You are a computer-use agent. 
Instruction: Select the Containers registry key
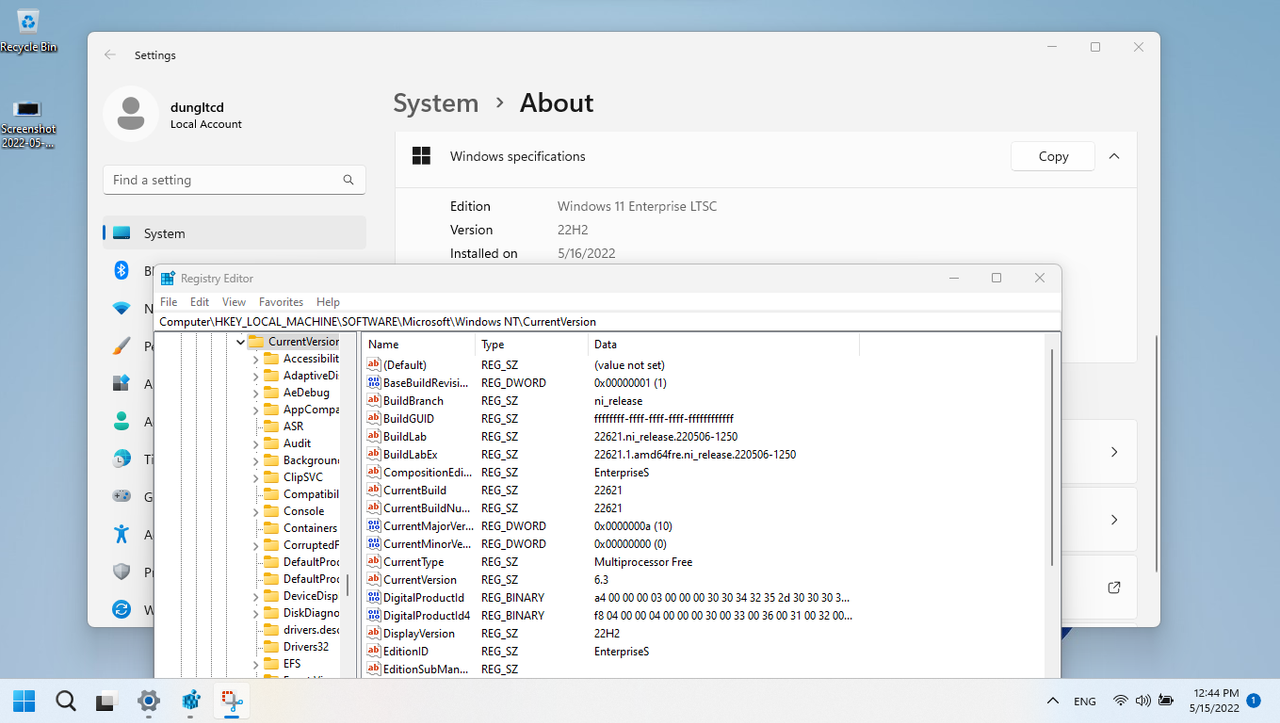point(310,528)
